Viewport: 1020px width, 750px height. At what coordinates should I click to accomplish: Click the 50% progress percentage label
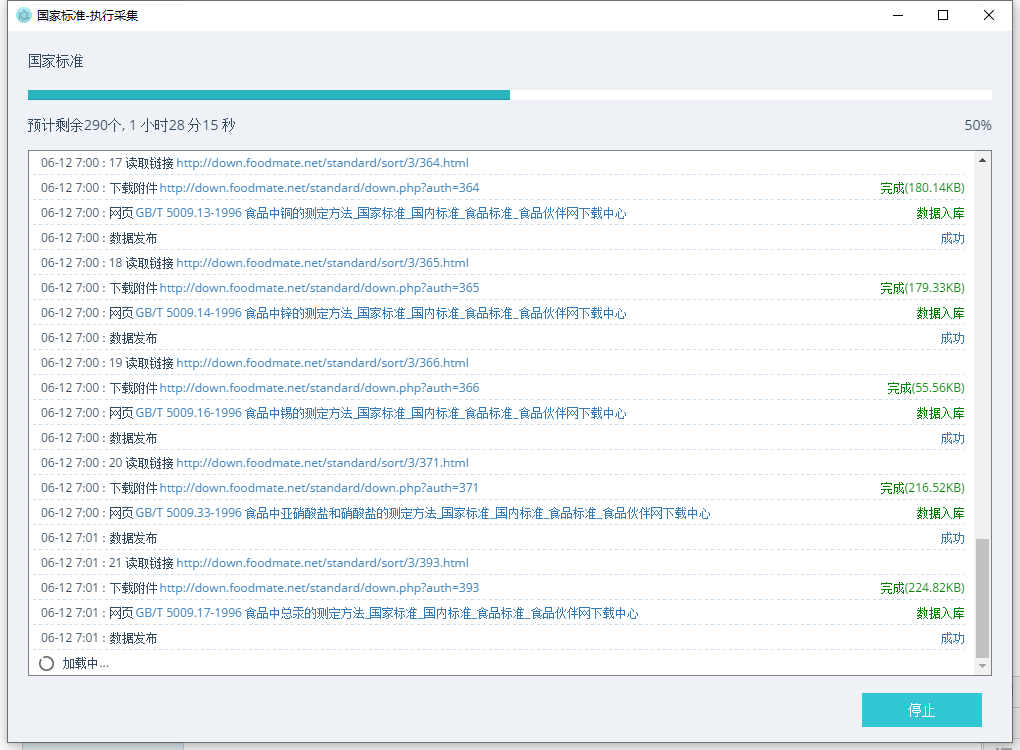point(978,125)
